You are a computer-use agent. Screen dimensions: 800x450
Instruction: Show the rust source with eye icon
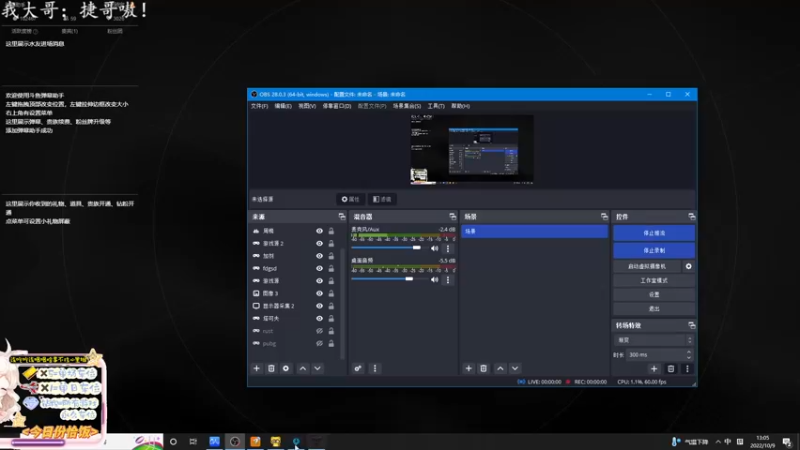319,331
